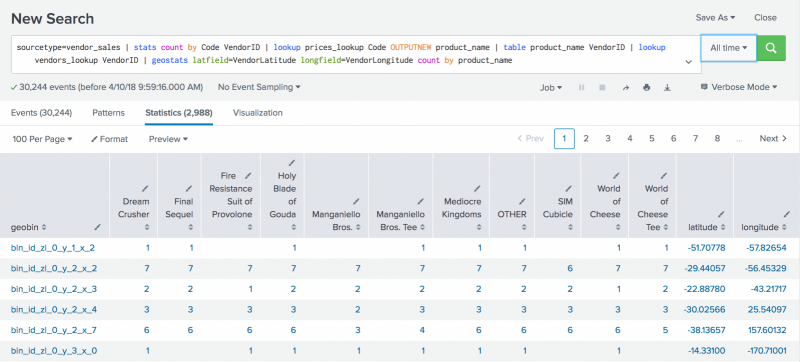Open geobin bin_id_zl_0_y_2_x_4
The image size is (800, 362).
(53, 309)
